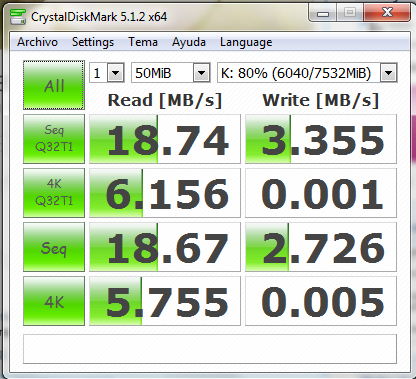
Task: Expand the test count dropdown showing 1
Action: tap(107, 72)
